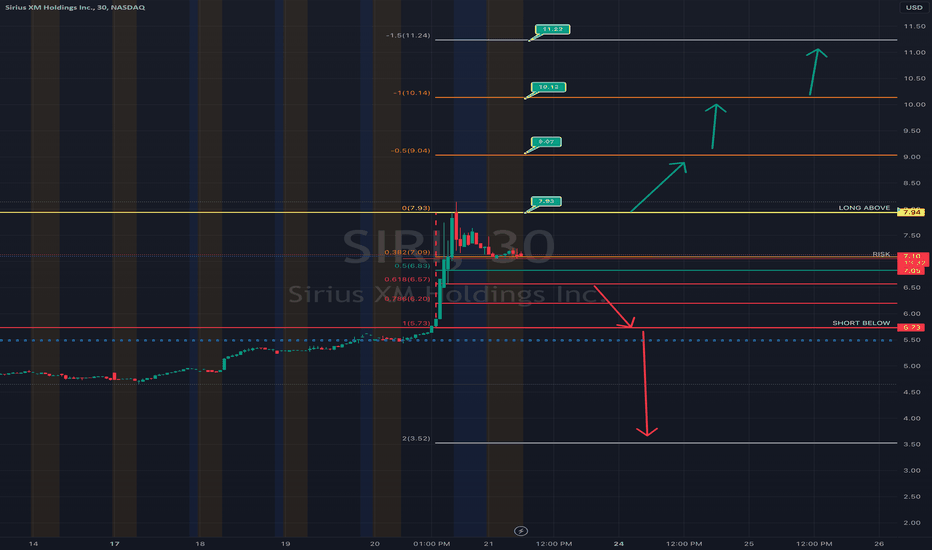Click the 0.618(6.57) Fibonacci level label

[407, 279]
